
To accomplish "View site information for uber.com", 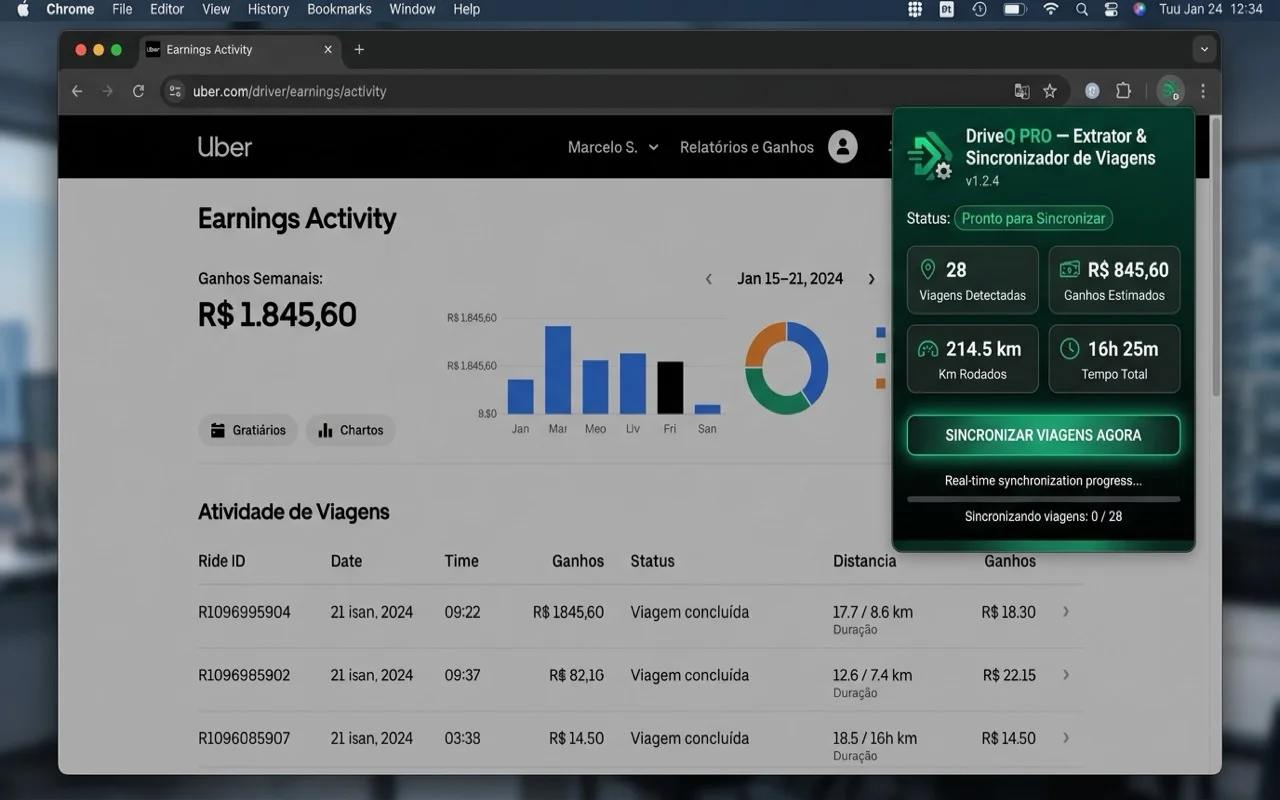I will tap(175, 91).
